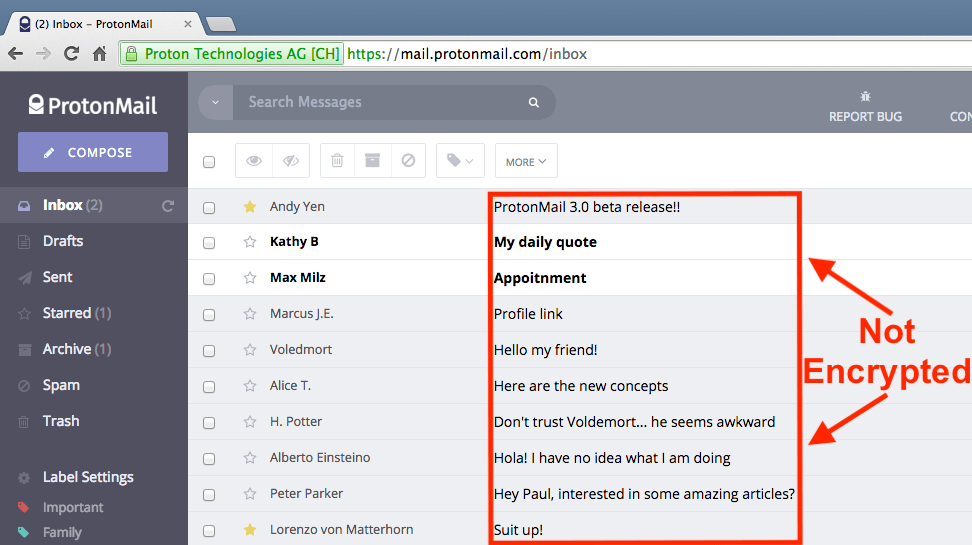Filter by the Family label
This screenshot has height=545, width=972.
pyautogui.click(x=62, y=532)
